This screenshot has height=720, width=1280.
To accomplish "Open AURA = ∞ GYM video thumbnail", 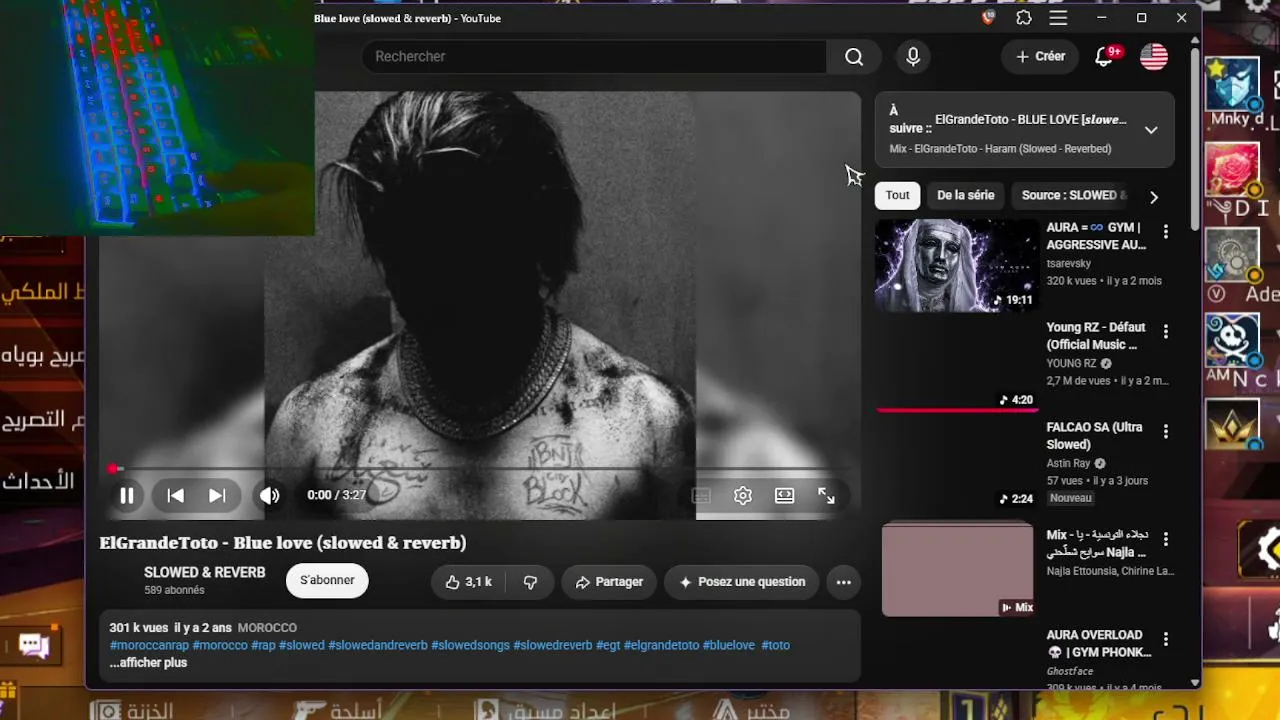I will point(957,265).
